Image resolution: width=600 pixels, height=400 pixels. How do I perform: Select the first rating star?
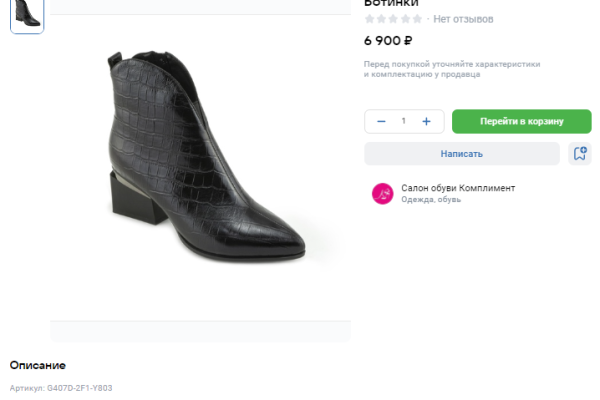370,19
